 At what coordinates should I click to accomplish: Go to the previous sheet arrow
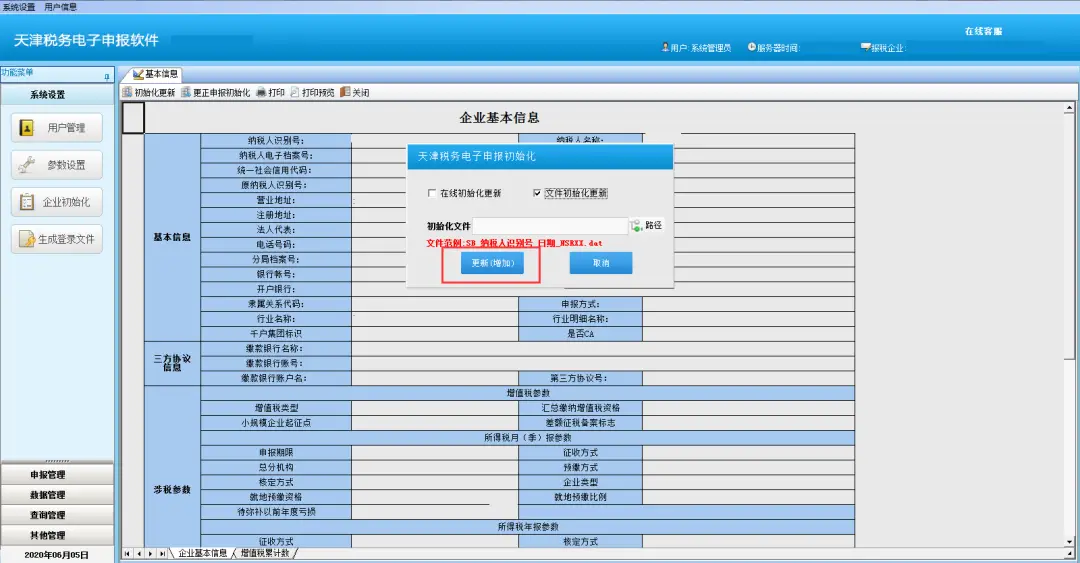[139, 553]
